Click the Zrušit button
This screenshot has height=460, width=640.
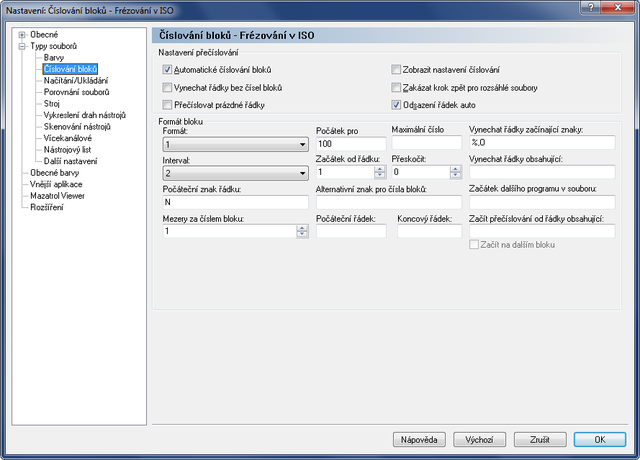[540, 440]
